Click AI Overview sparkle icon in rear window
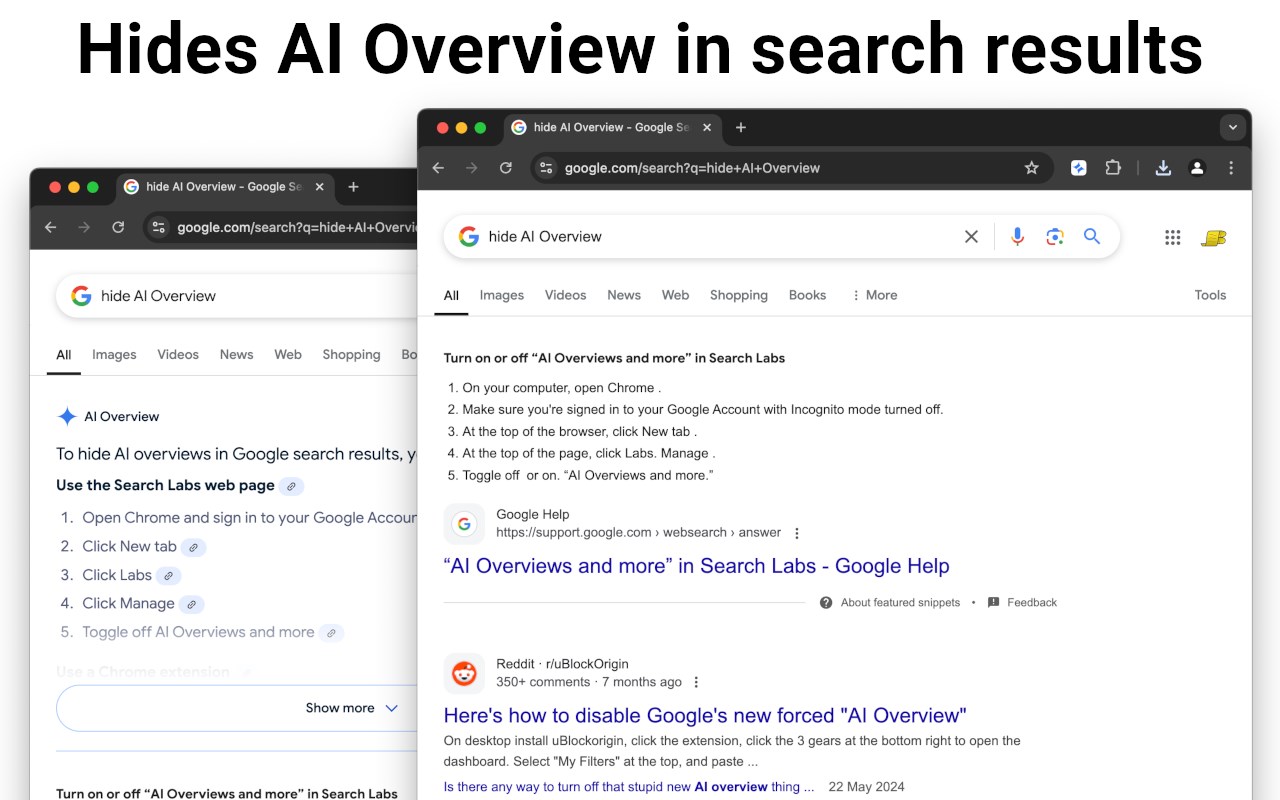The height and width of the screenshot is (800, 1280). pos(67,417)
